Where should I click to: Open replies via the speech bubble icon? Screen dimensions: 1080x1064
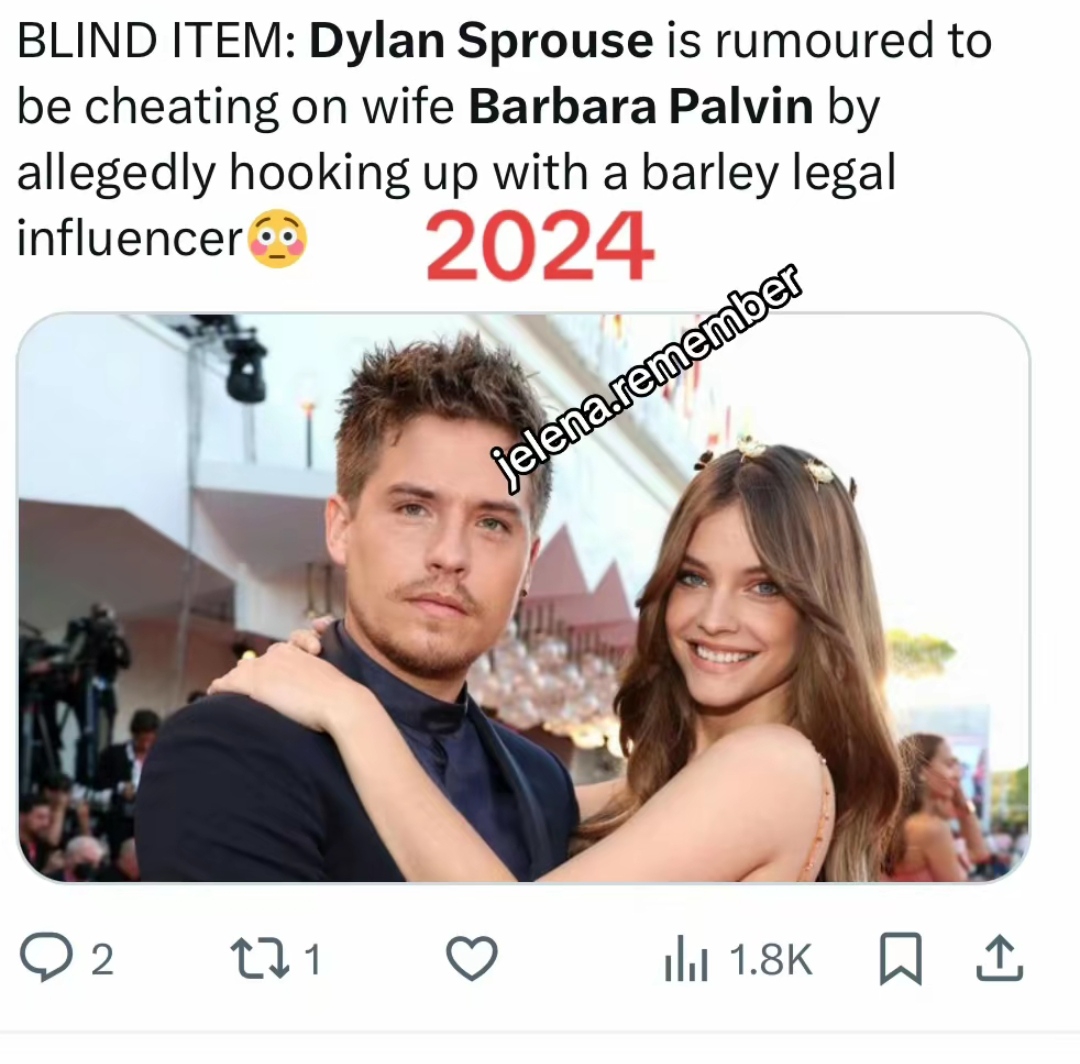(46, 957)
